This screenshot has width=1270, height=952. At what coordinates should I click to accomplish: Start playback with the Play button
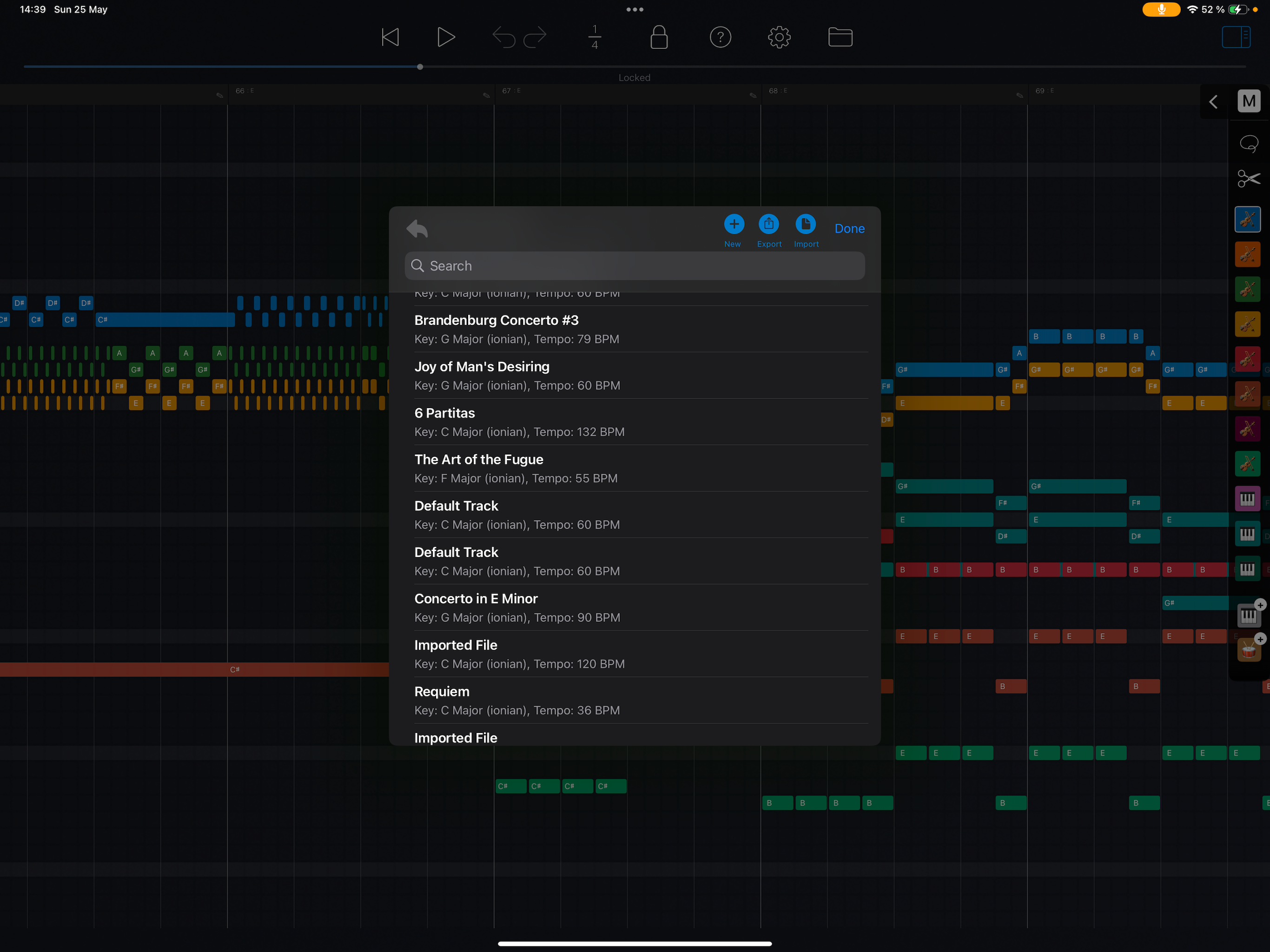pos(445,37)
